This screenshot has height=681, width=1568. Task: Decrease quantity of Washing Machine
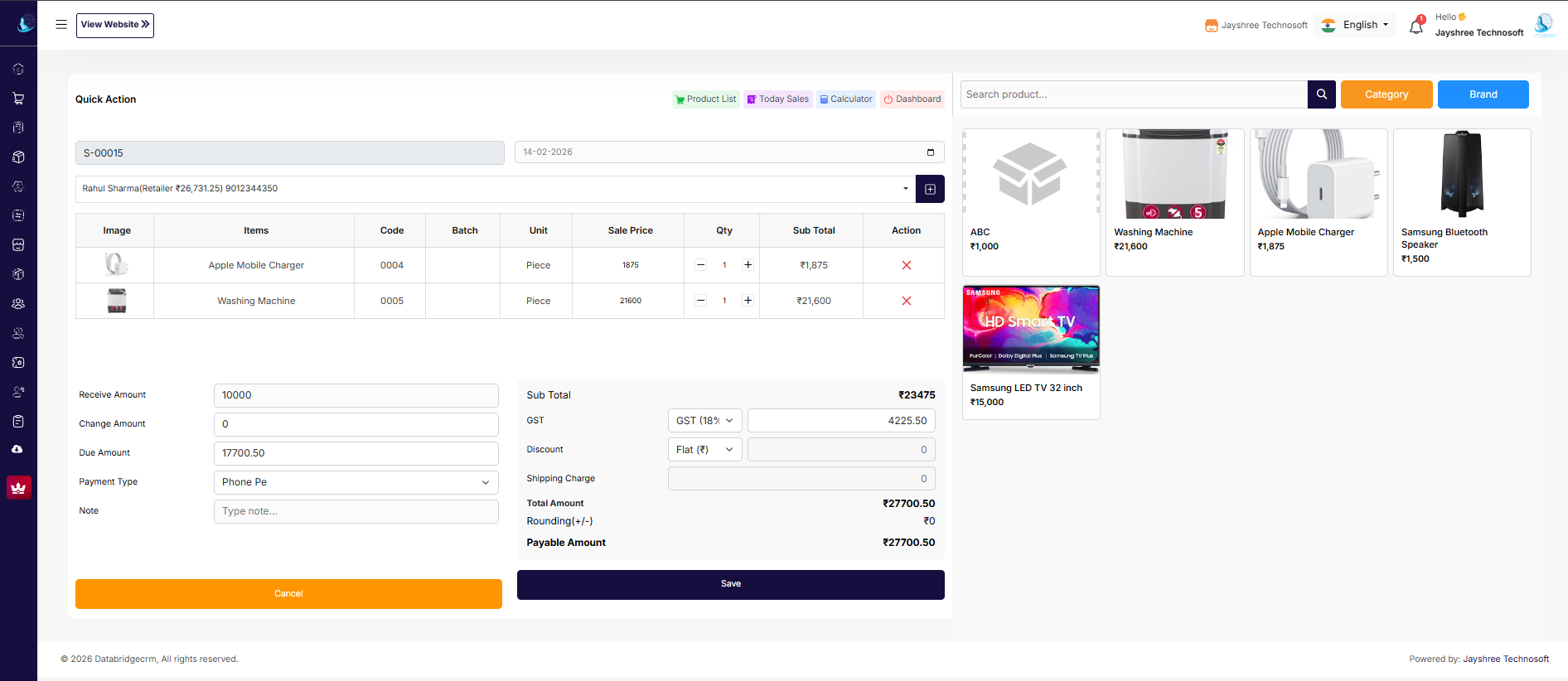tap(701, 301)
